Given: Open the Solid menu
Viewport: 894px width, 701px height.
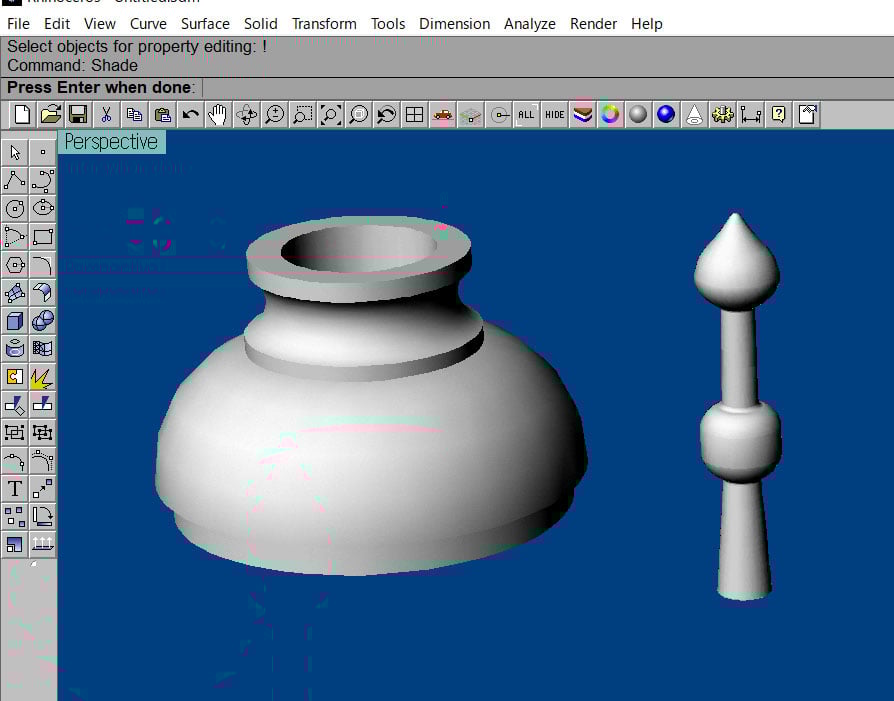Looking at the screenshot, I should [260, 23].
